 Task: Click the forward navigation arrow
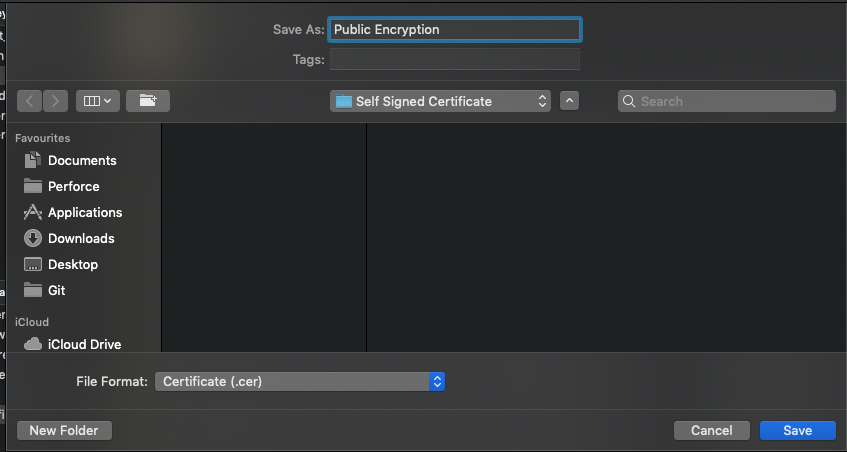[55, 101]
